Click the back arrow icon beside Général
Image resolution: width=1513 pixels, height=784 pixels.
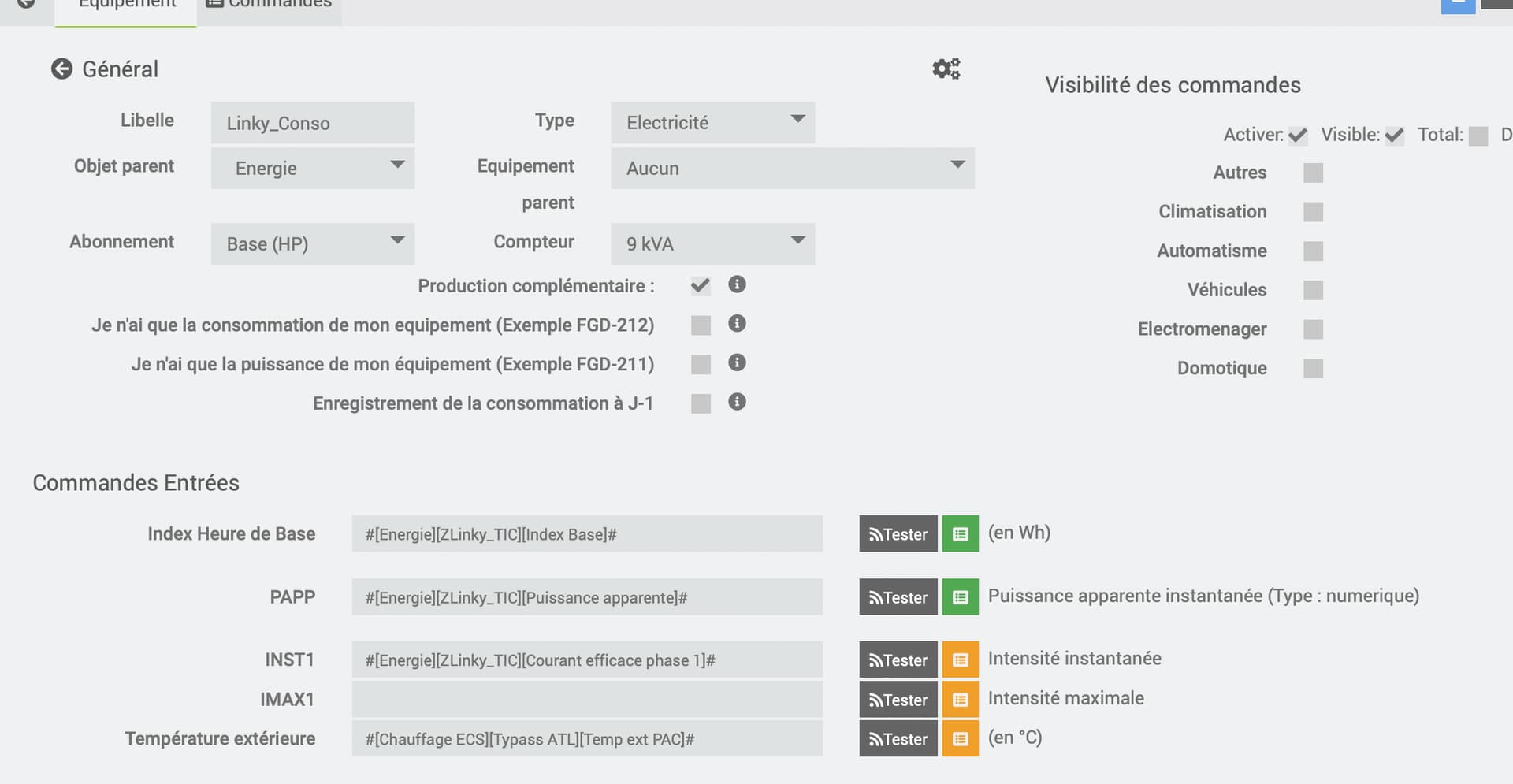[61, 69]
